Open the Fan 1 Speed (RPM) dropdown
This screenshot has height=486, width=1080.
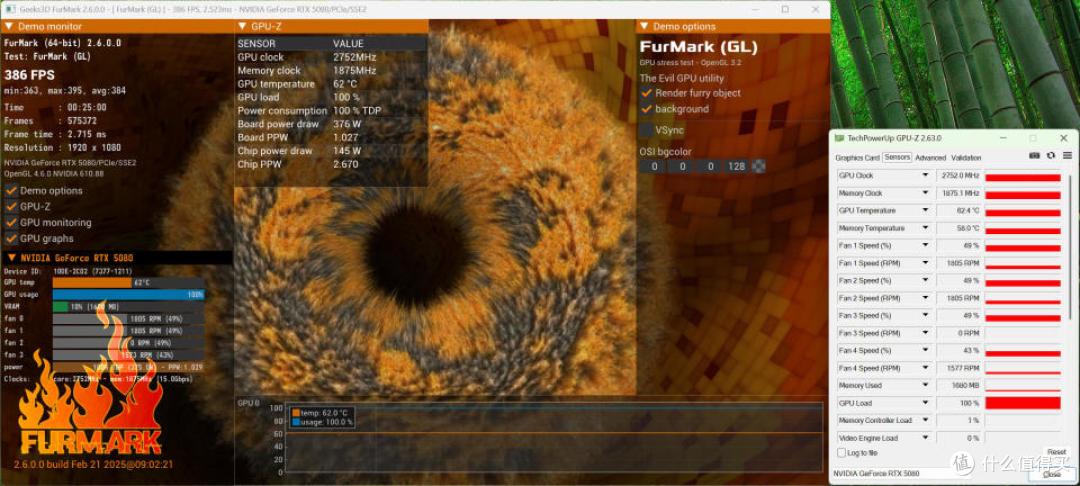pyautogui.click(x=926, y=263)
